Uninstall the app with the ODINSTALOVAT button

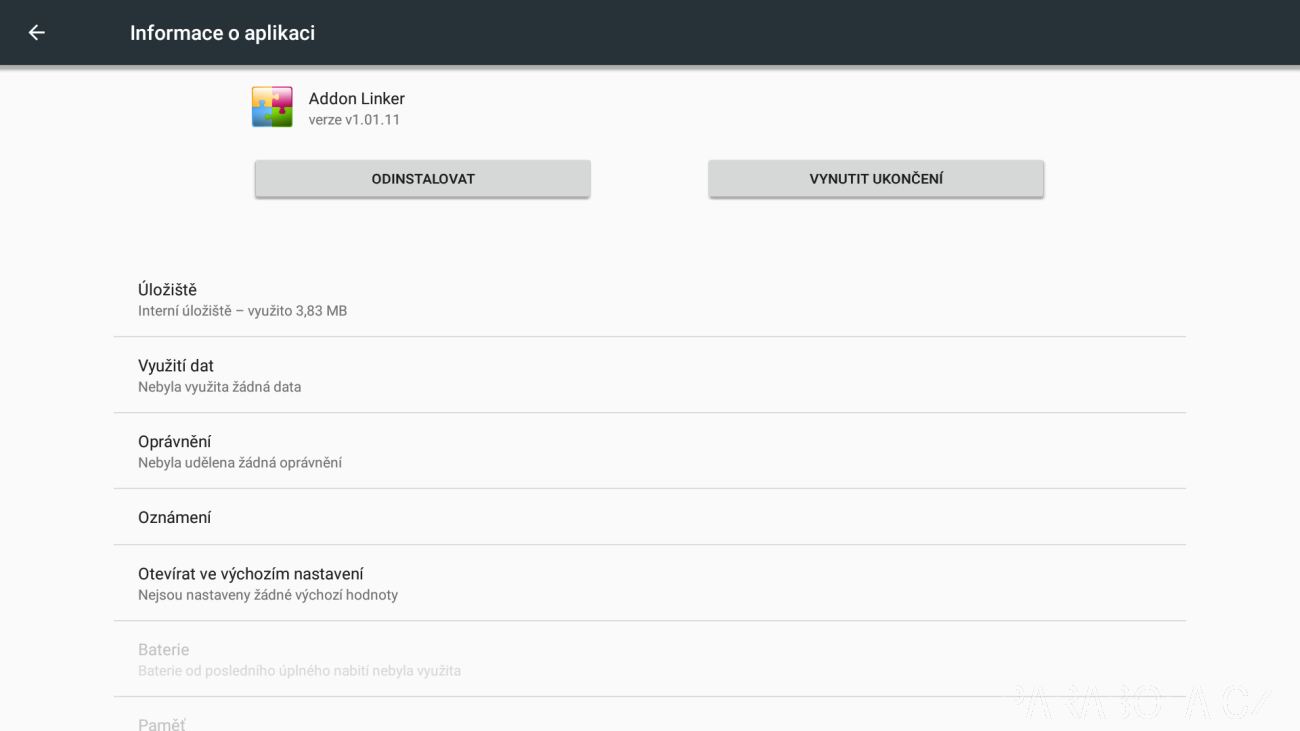click(423, 179)
